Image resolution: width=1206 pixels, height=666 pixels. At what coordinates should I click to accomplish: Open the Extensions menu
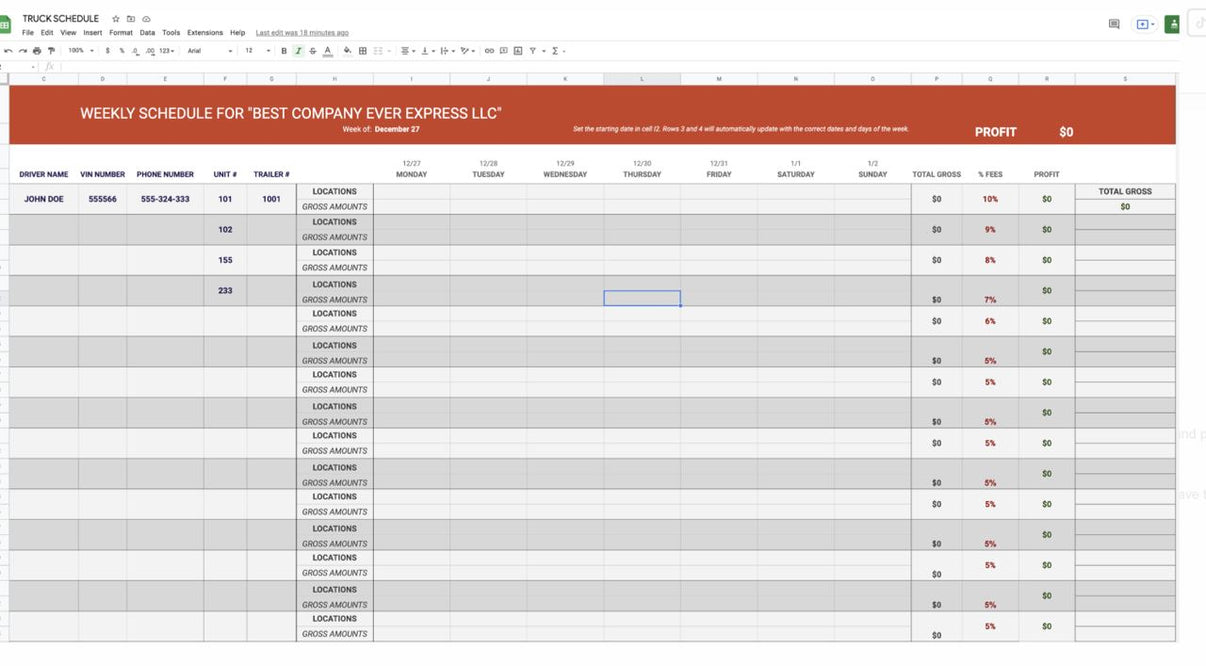pyautogui.click(x=204, y=32)
